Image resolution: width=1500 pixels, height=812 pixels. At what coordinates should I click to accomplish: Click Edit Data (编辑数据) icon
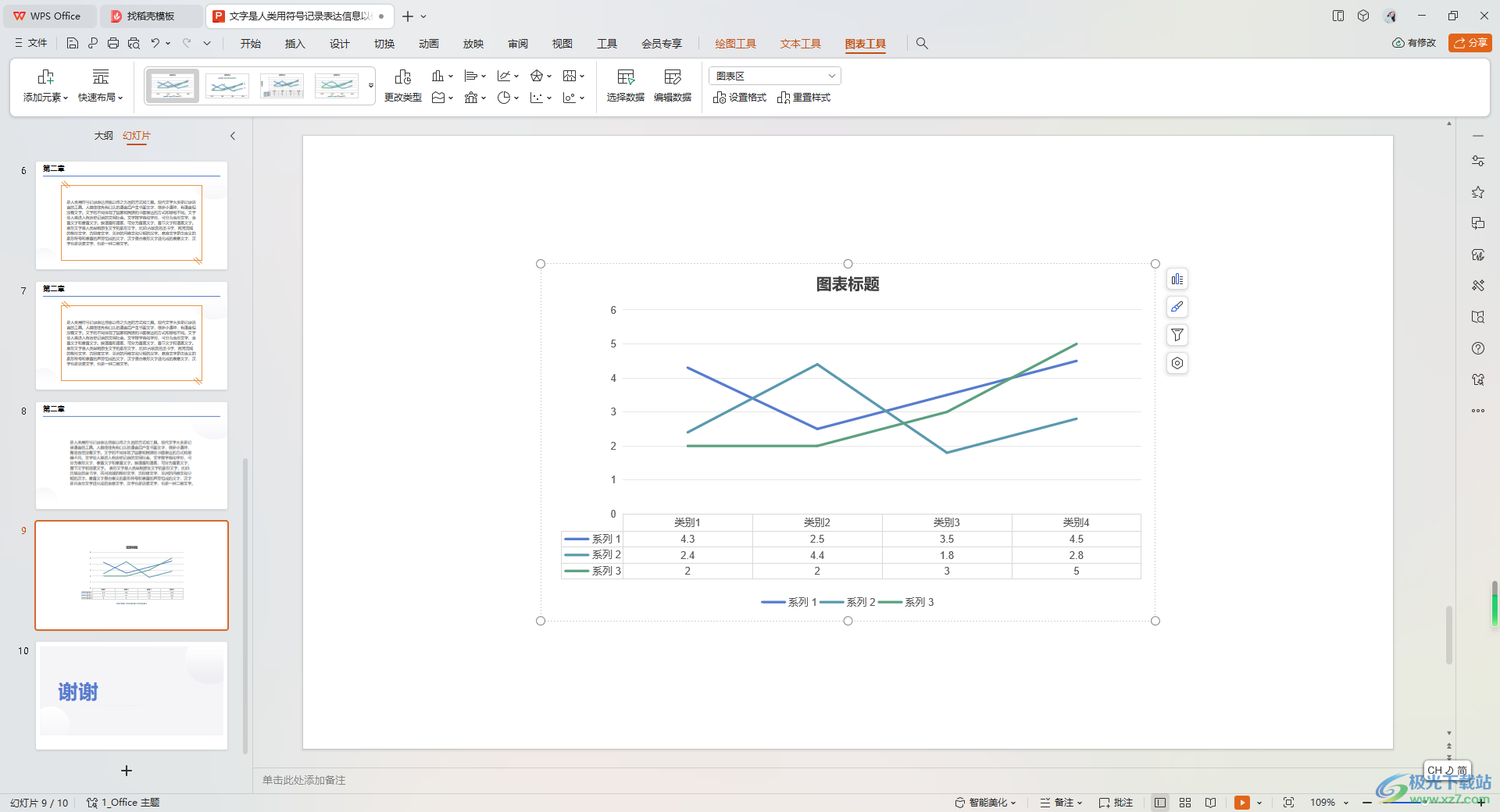673,86
